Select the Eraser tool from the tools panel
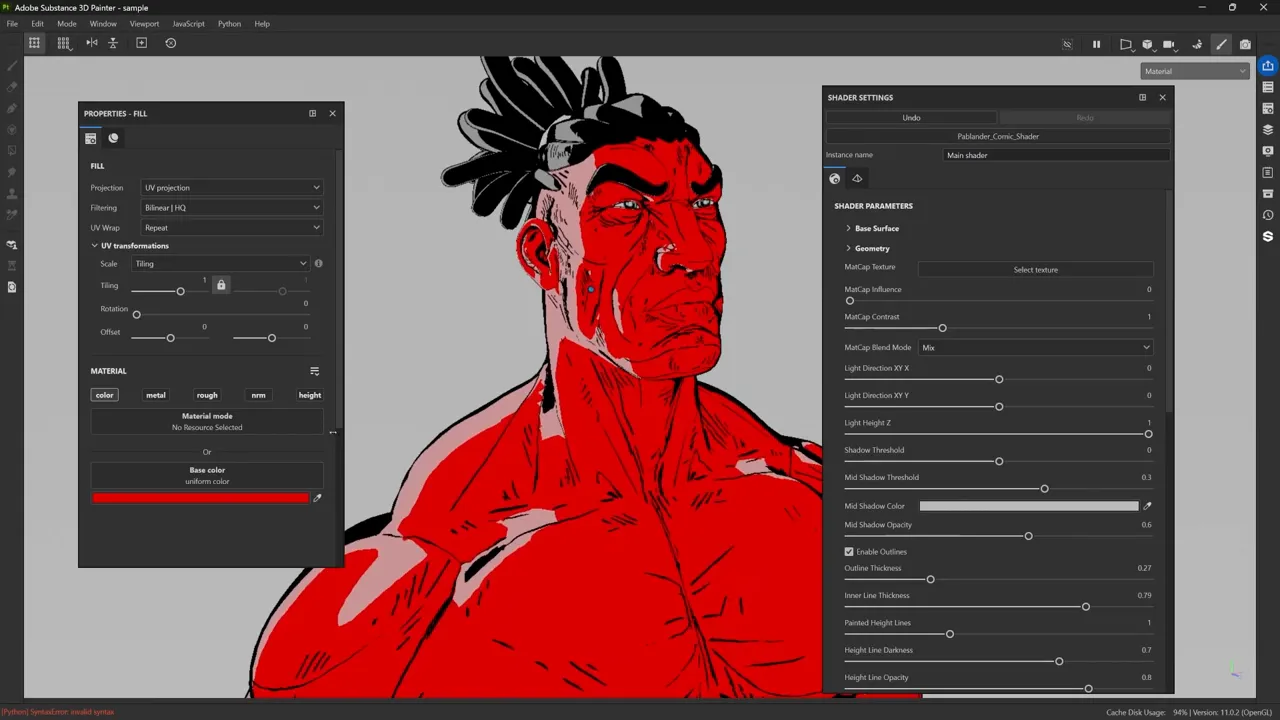This screenshot has width=1280, height=720. pos(11,85)
